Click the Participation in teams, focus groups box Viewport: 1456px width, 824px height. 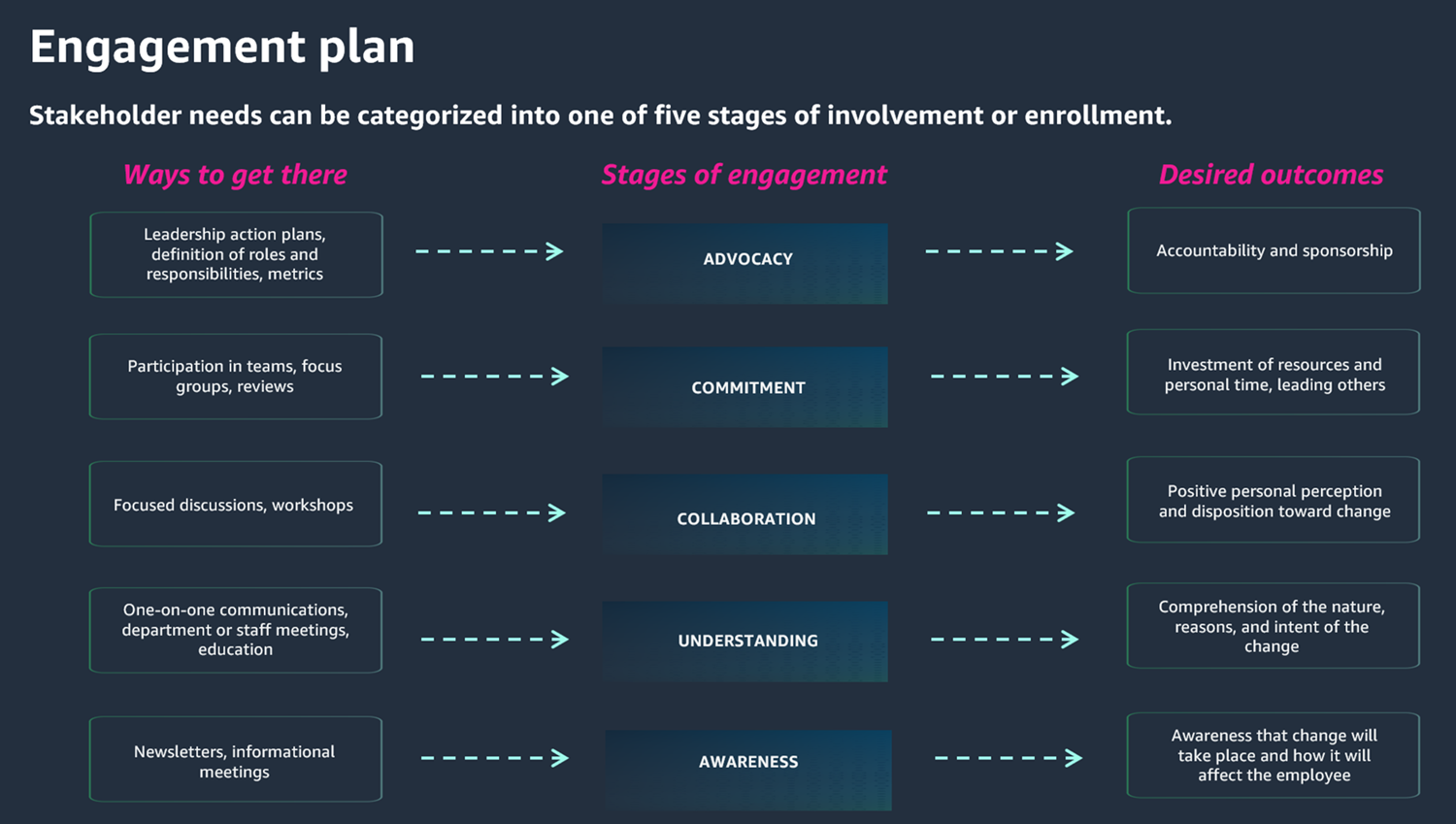tap(236, 377)
